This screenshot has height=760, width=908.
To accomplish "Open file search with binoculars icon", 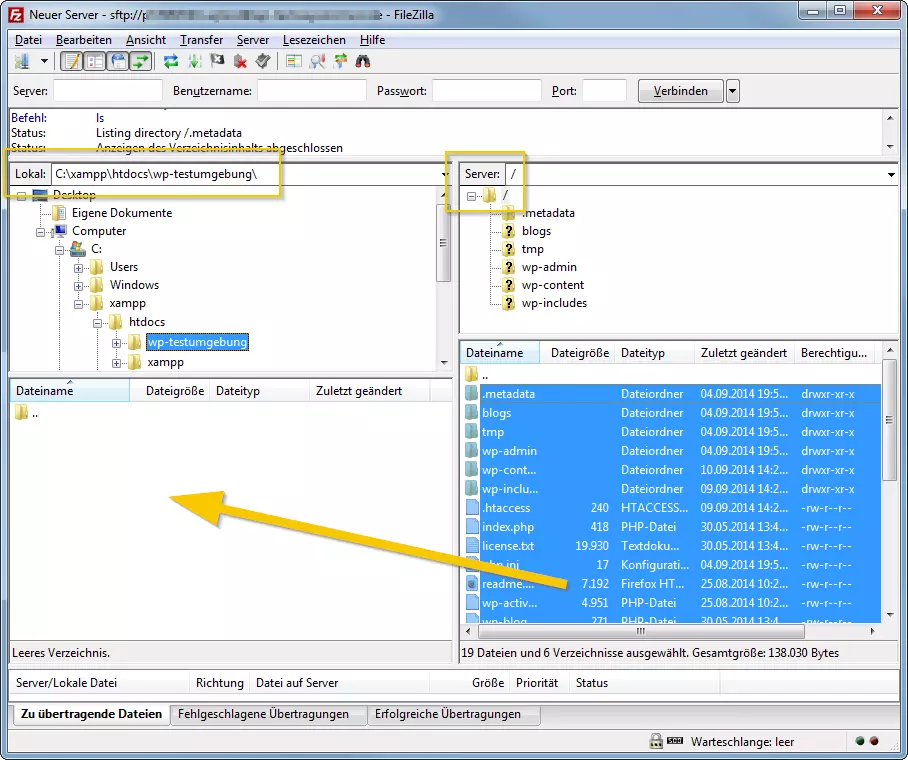I will tap(363, 61).
